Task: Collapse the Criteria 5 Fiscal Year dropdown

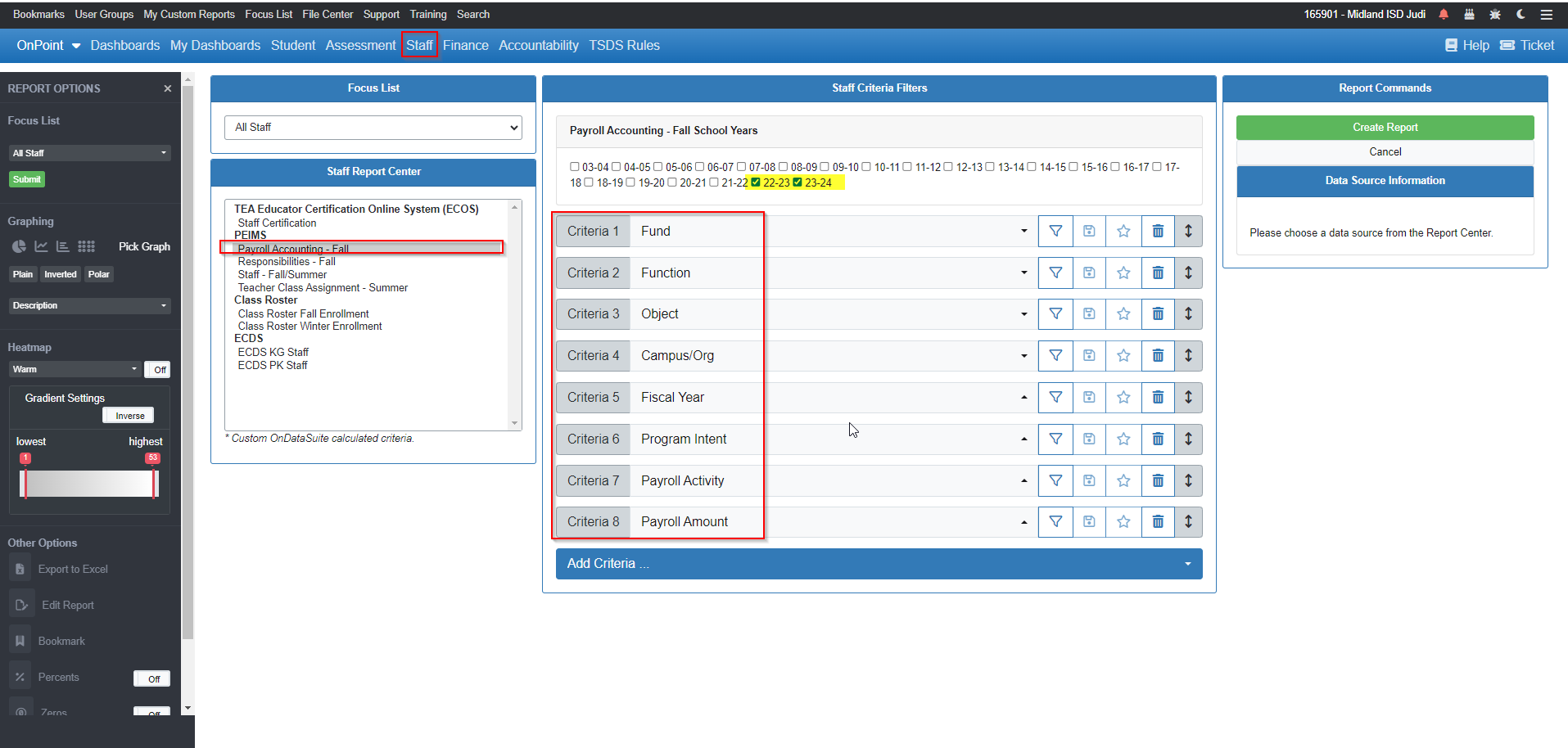Action: [1023, 397]
